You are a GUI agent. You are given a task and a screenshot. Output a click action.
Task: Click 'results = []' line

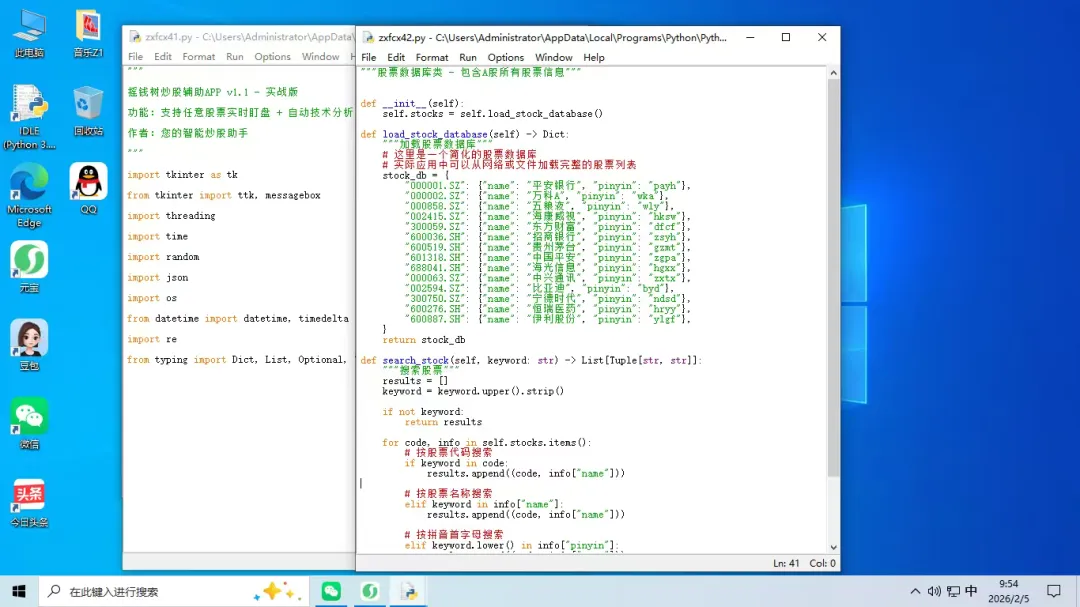click(415, 381)
